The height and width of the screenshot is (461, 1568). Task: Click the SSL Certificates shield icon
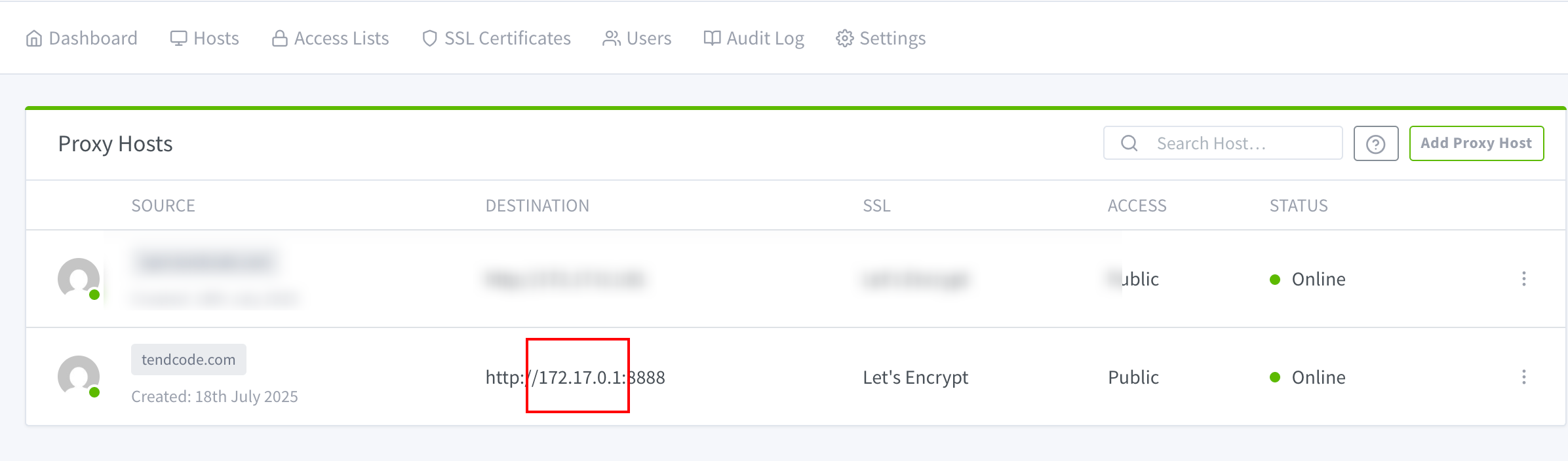(429, 39)
